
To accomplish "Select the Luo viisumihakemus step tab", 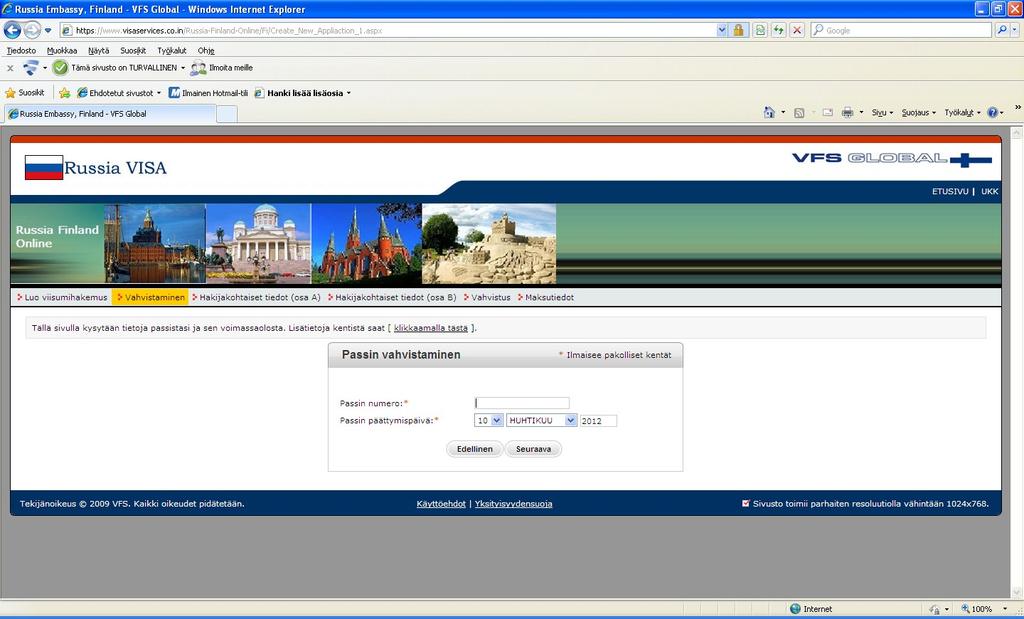I will coord(62,297).
